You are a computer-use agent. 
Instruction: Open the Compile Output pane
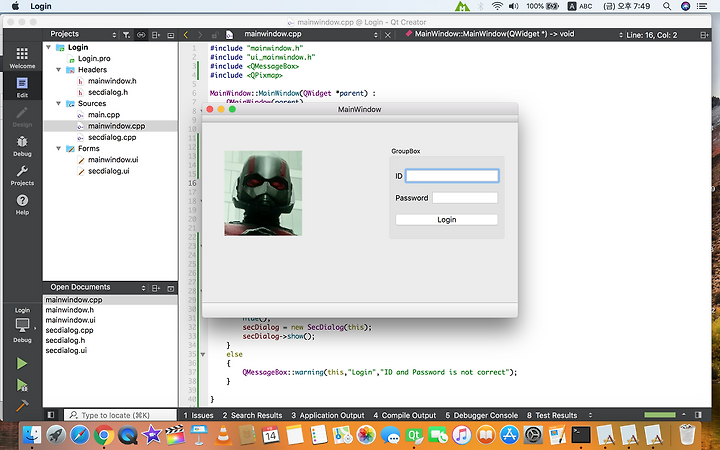pyautogui.click(x=405, y=415)
